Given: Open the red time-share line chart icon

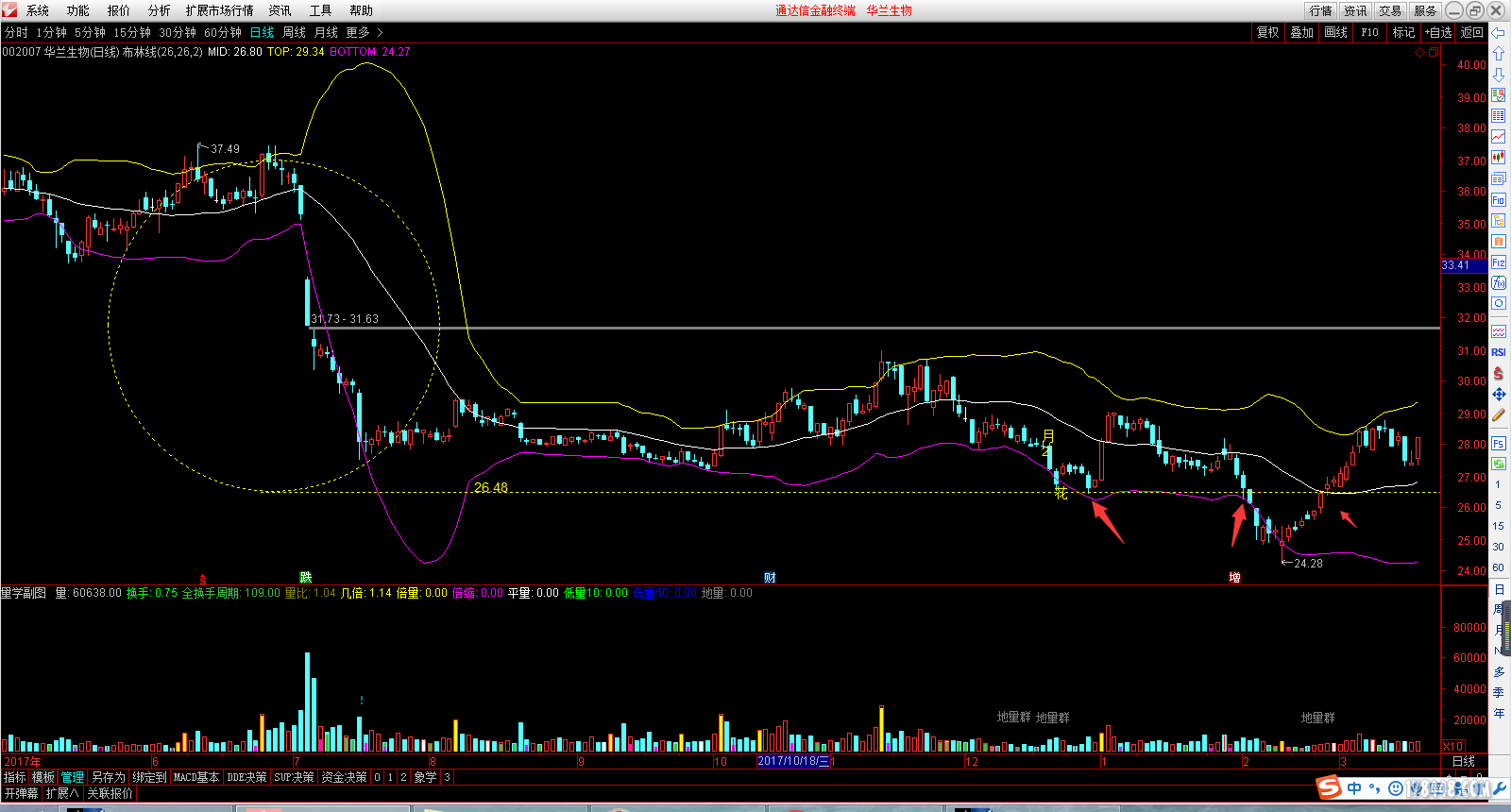Looking at the screenshot, I should pos(1499,137).
